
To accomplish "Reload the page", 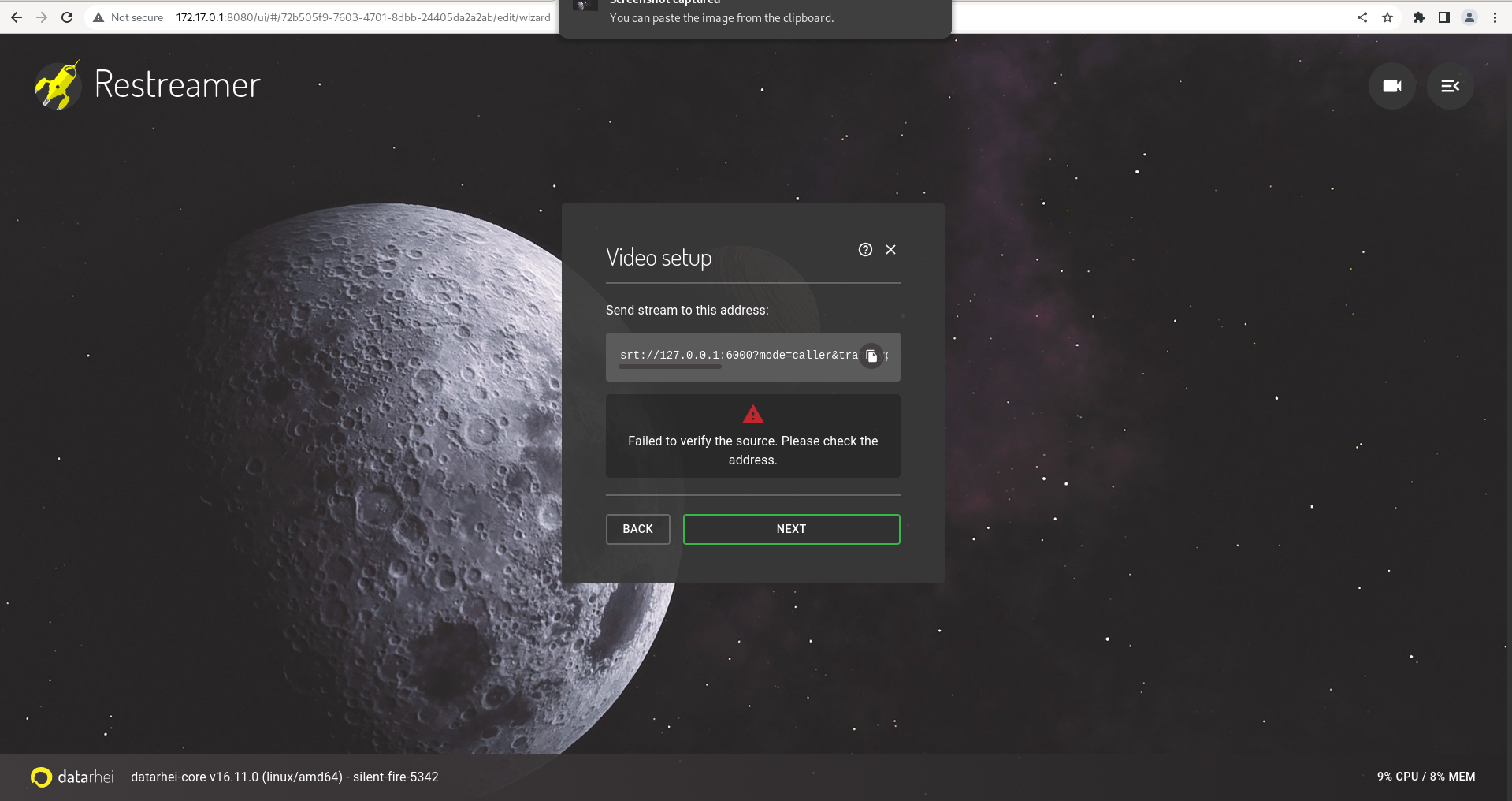I will [67, 17].
